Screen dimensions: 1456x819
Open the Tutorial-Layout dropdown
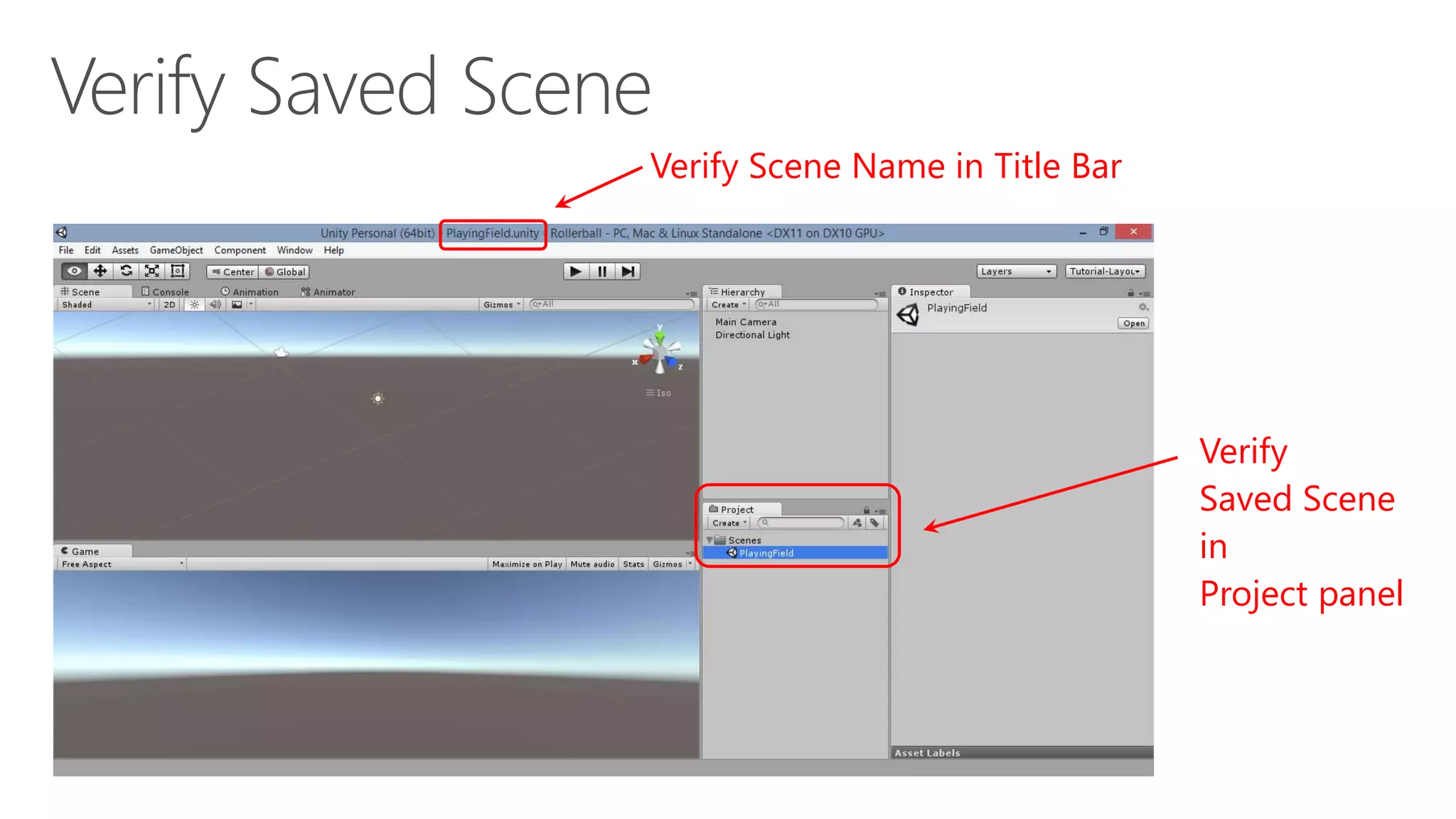(x=1105, y=271)
